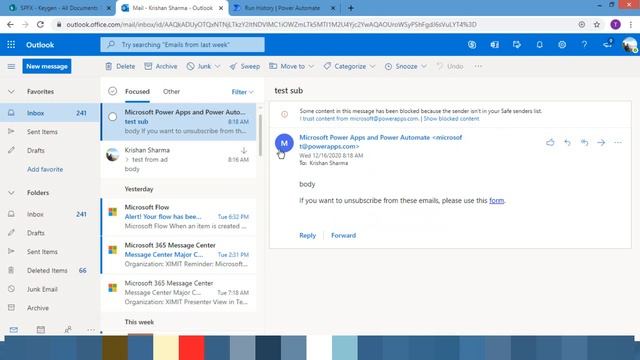Expand Junk options dropdown

pyautogui.click(x=217, y=66)
